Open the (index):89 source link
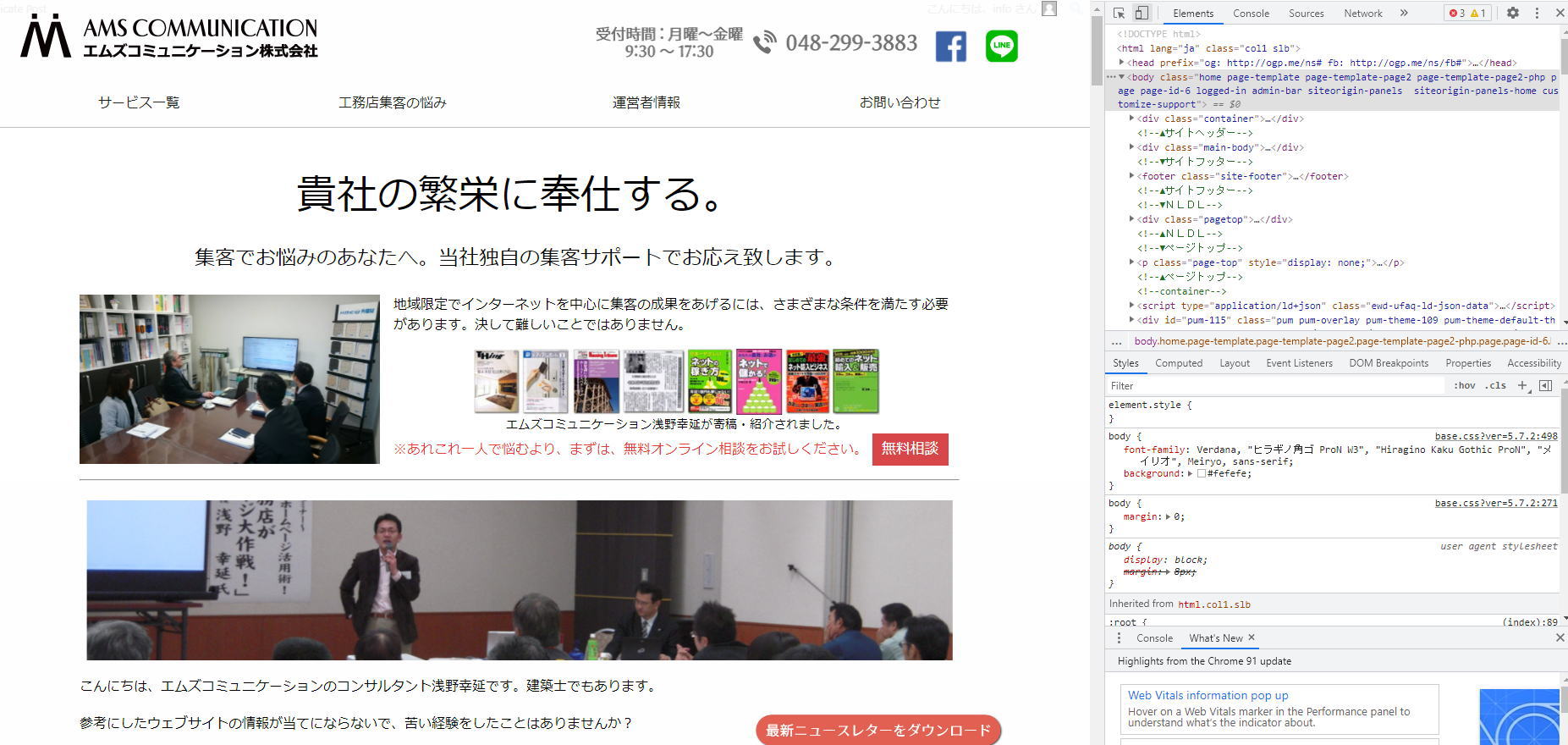The width and height of the screenshot is (1568, 745). (1530, 622)
